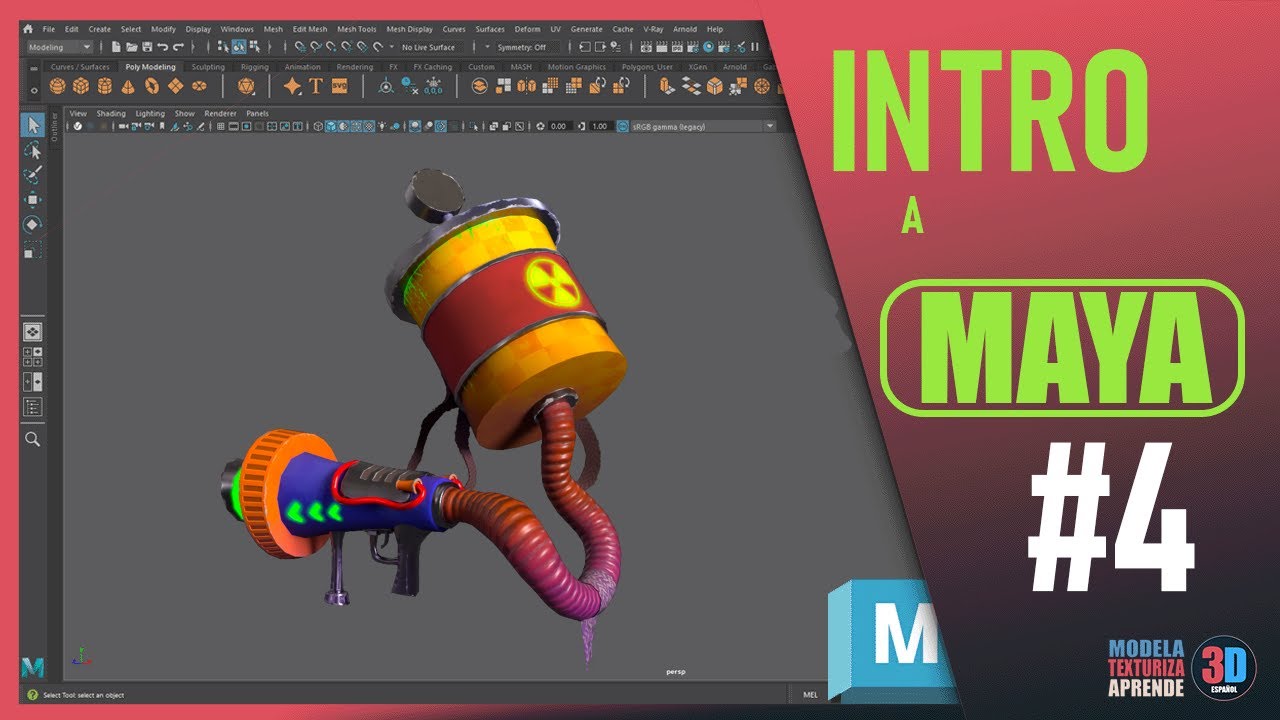Click the viewport exposure value field

[559, 127]
